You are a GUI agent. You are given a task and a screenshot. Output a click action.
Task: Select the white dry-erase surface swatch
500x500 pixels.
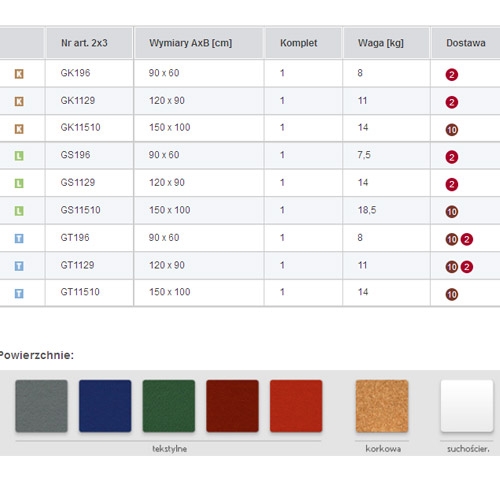click(467, 406)
